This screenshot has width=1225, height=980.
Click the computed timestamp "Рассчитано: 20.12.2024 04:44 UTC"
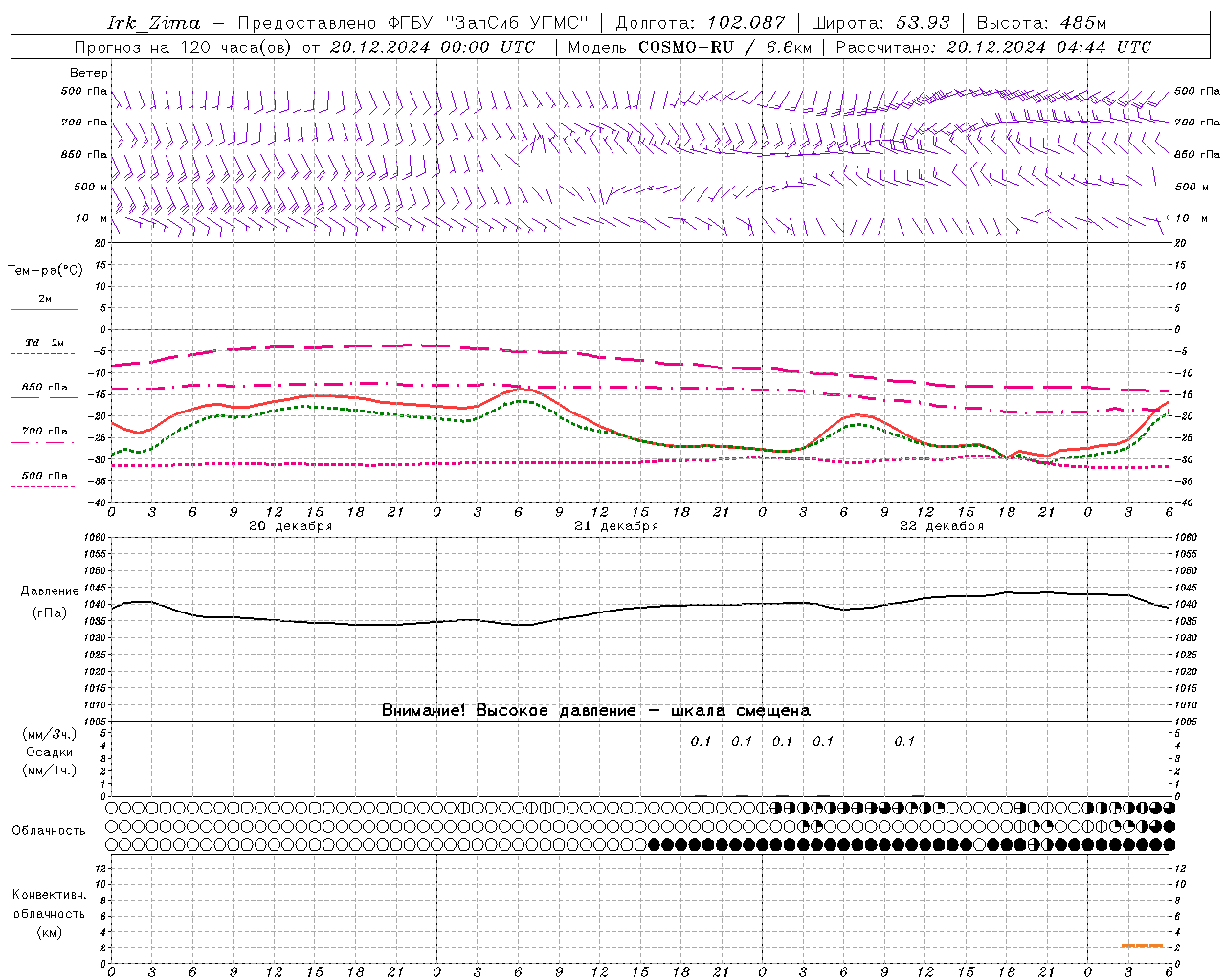(x=993, y=47)
